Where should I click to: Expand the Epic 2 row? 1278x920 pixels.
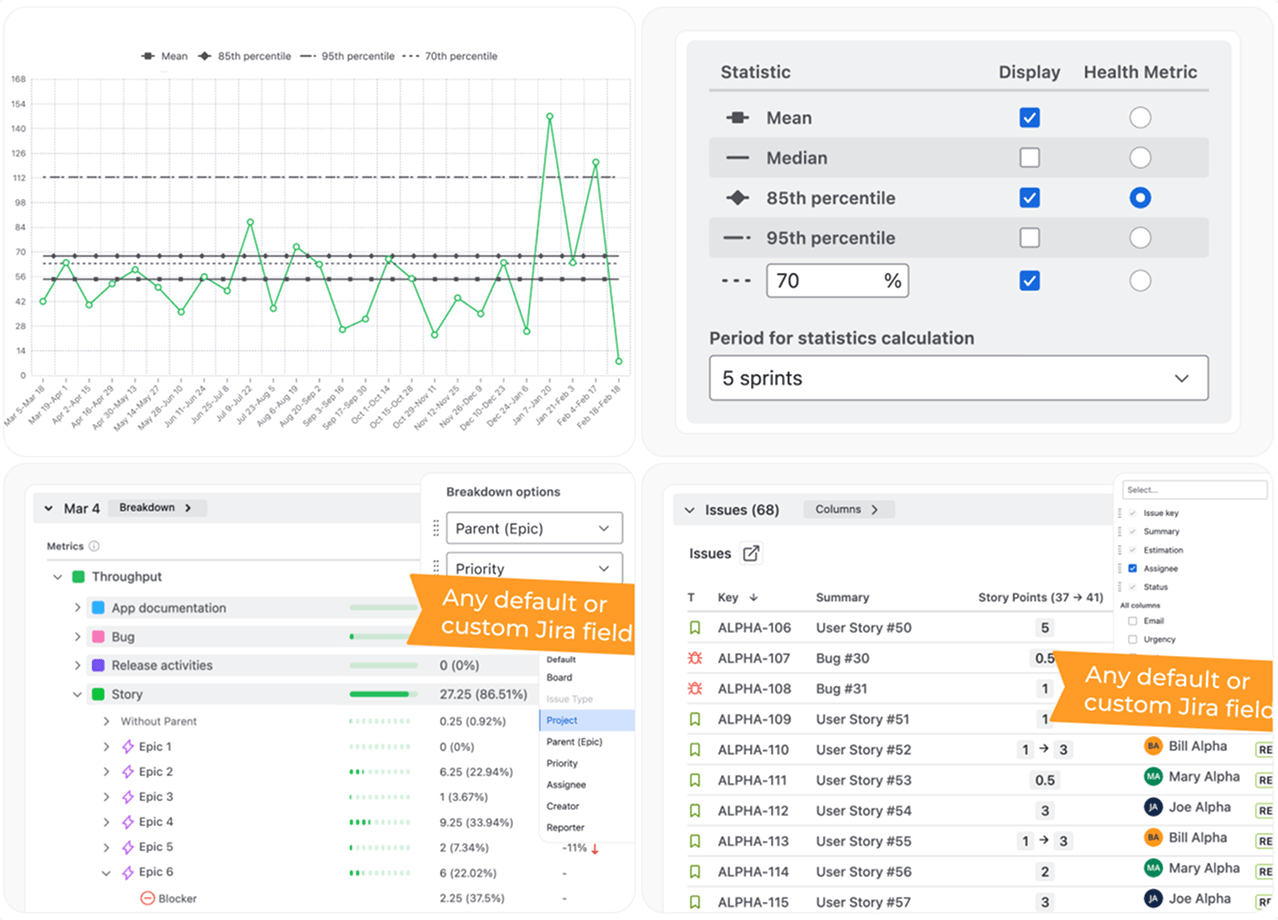pyautogui.click(x=106, y=772)
